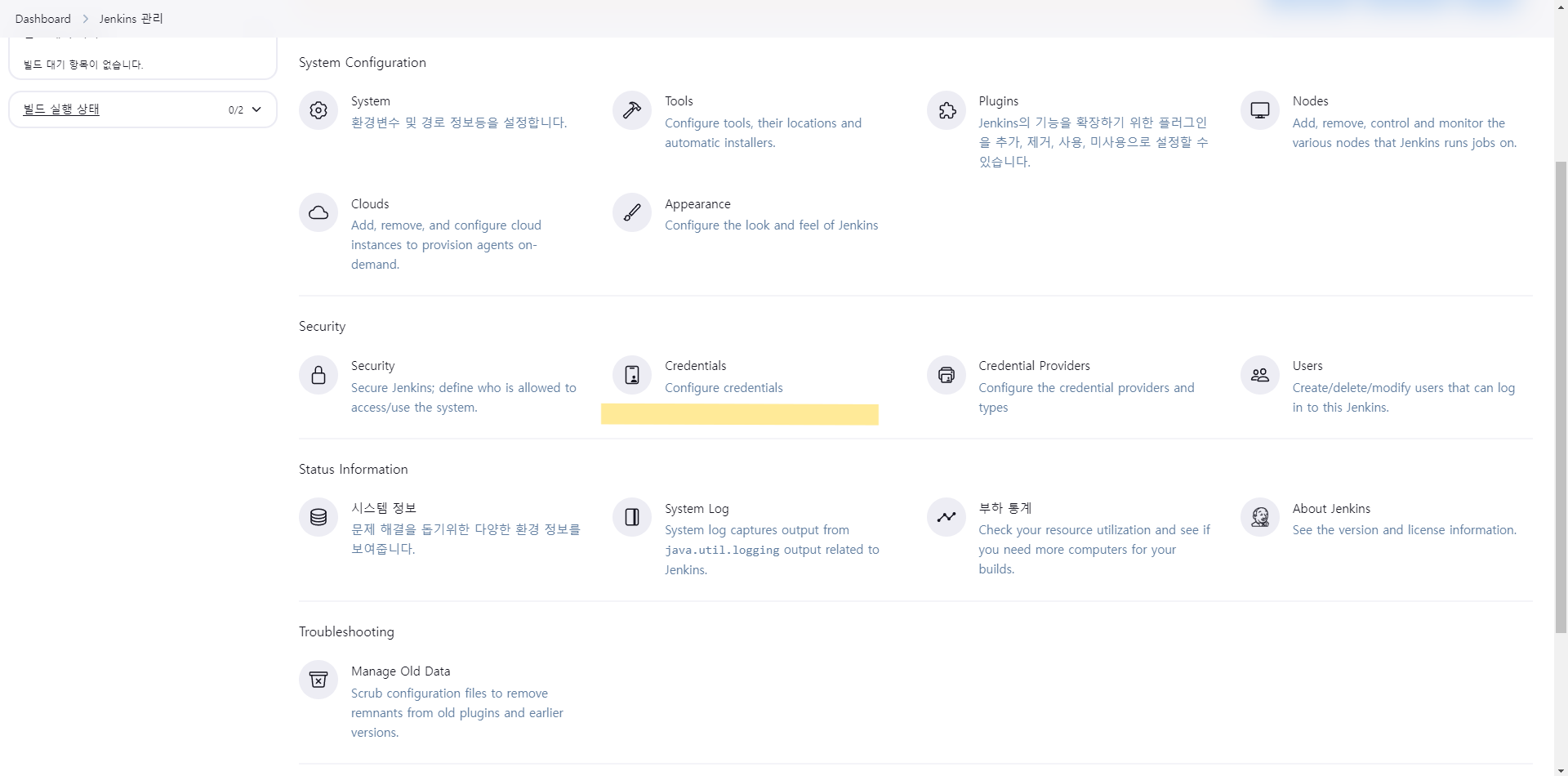Open the Credentials title link
Viewport: 1568px width, 776px height.
tap(695, 366)
